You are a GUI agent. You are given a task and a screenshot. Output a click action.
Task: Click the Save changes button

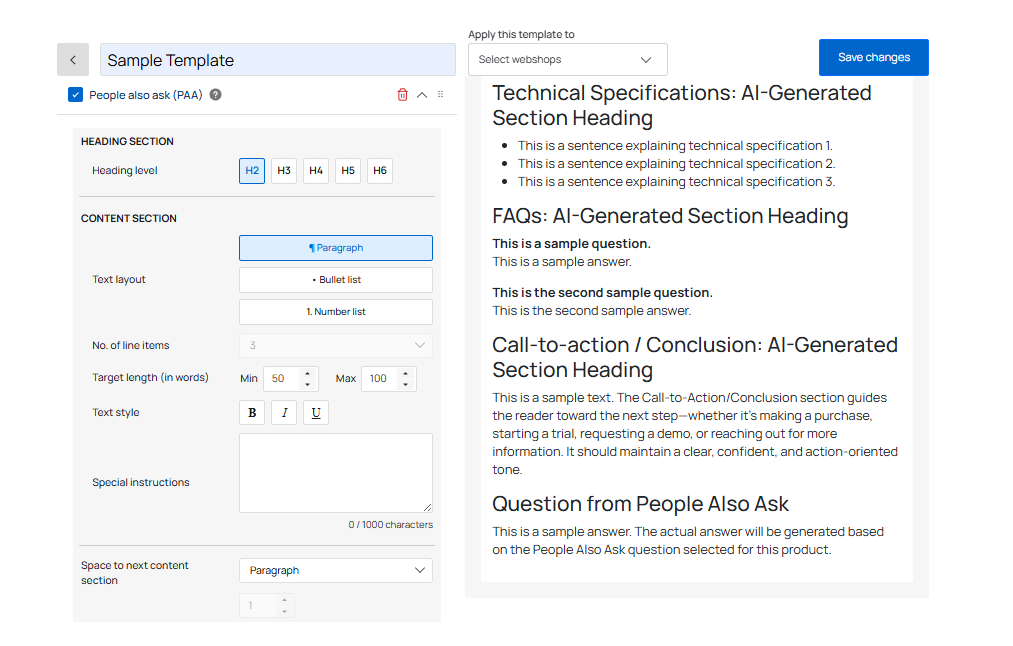point(873,58)
